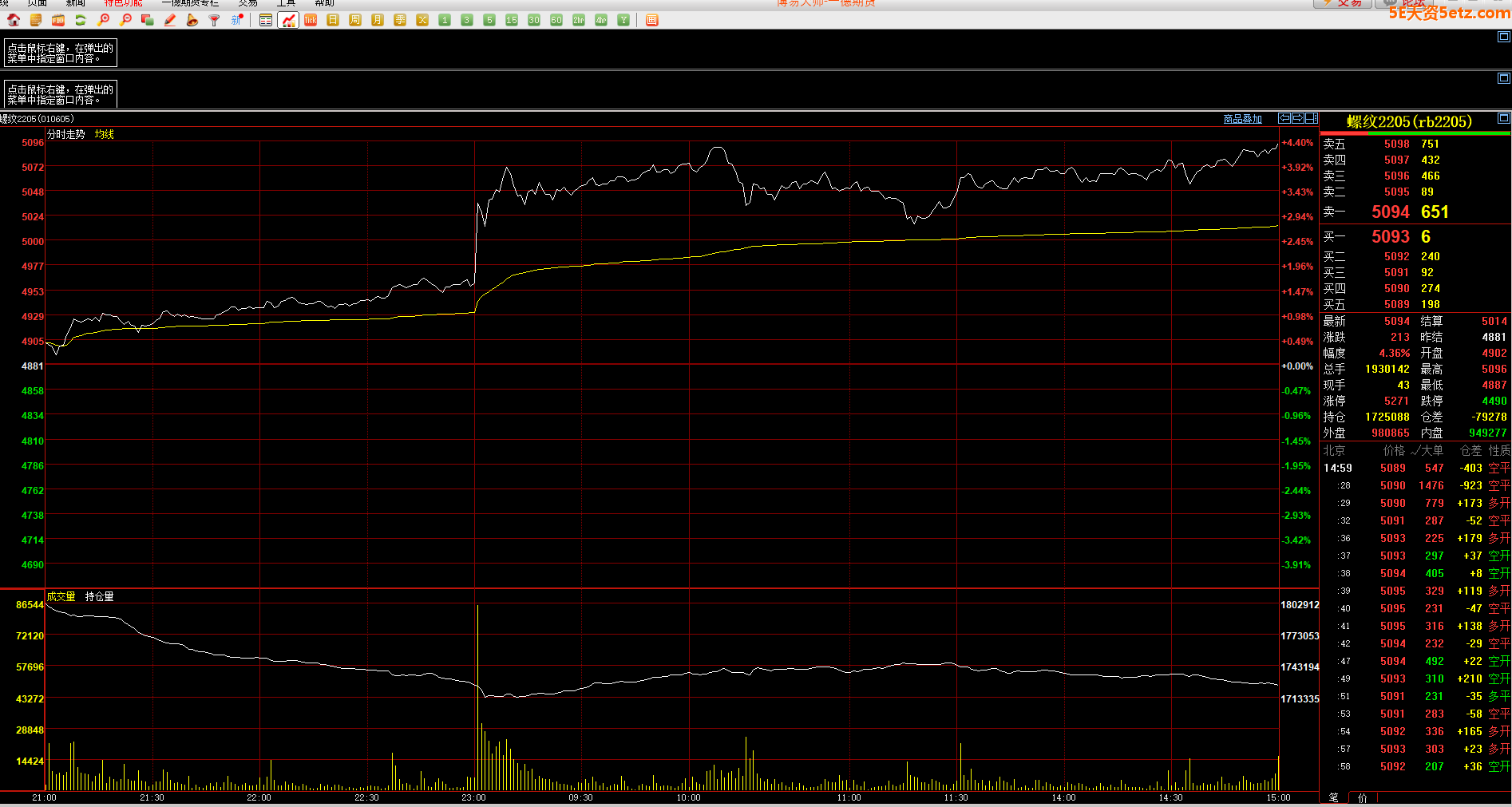Screen dimensions: 1512x807
Task: Click the split-panel layout icon above the chart
Action: pyautogui.click(x=1311, y=118)
